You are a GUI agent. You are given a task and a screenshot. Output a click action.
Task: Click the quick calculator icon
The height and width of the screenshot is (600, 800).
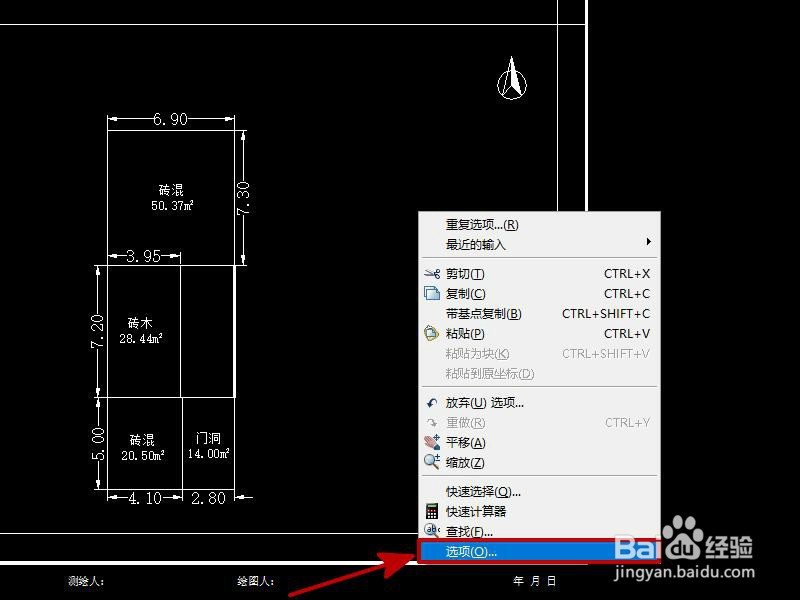click(x=432, y=511)
